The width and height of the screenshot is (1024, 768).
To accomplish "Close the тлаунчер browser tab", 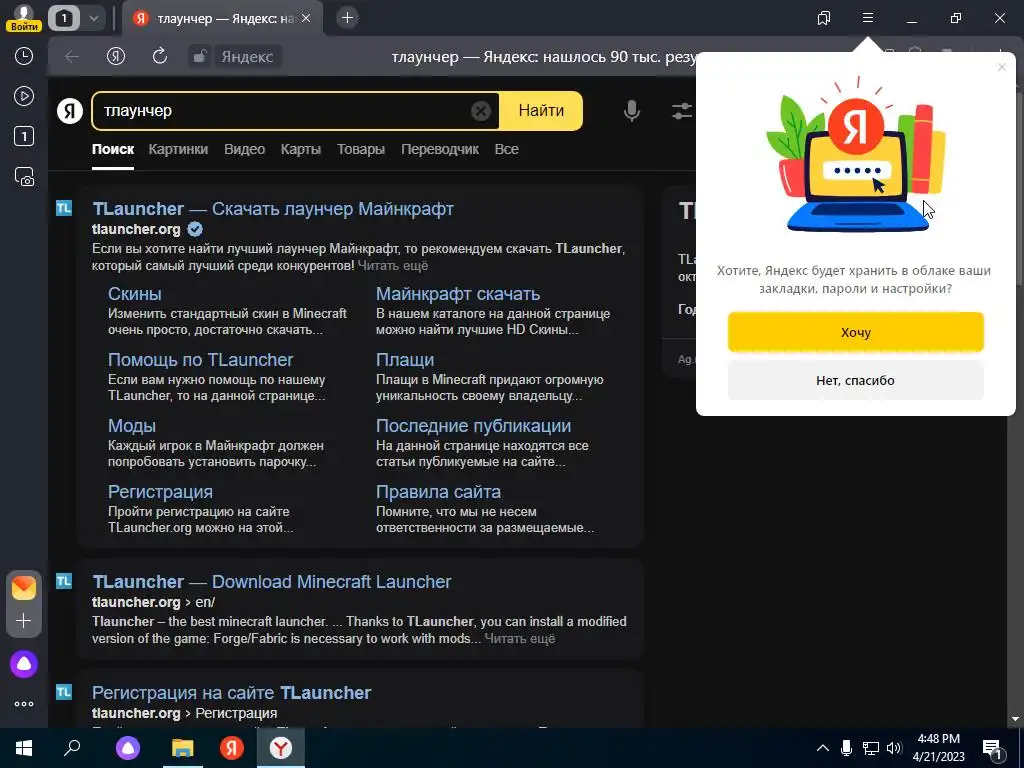I will coord(307,18).
